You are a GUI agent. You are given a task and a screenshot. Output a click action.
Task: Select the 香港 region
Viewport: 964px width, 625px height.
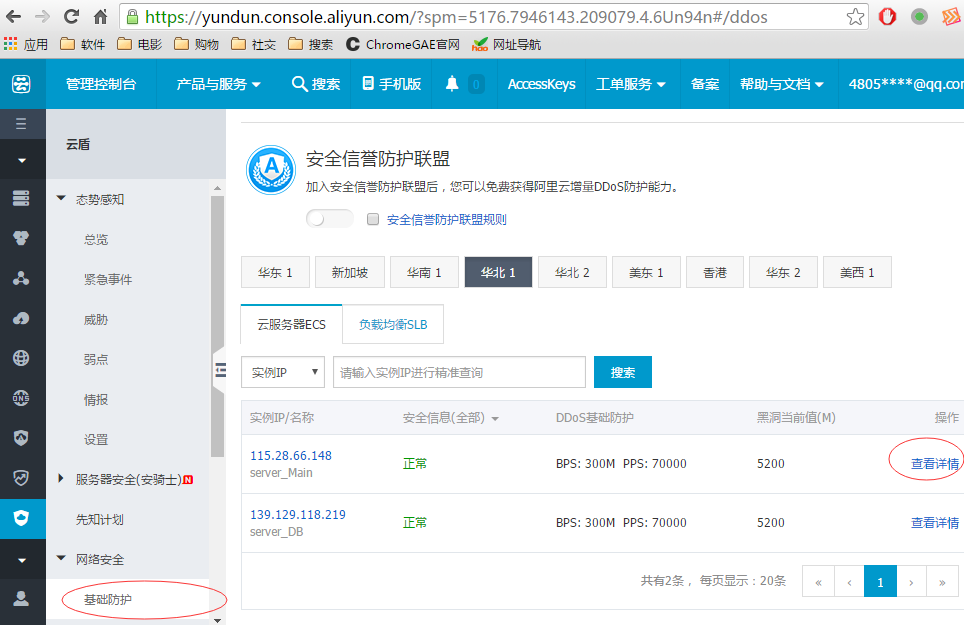(715, 272)
